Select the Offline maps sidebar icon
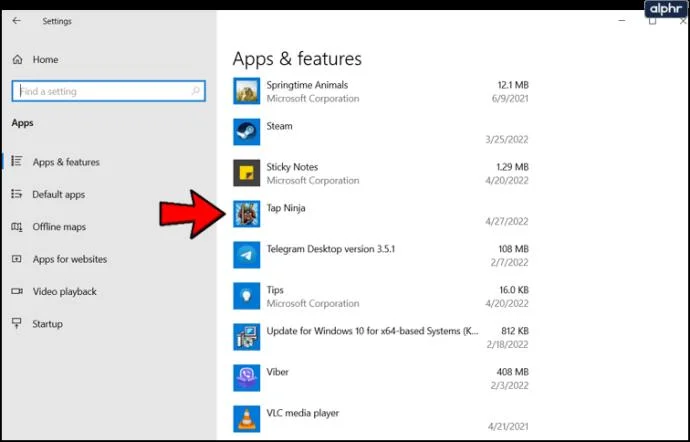The width and height of the screenshot is (690, 442). point(17,227)
